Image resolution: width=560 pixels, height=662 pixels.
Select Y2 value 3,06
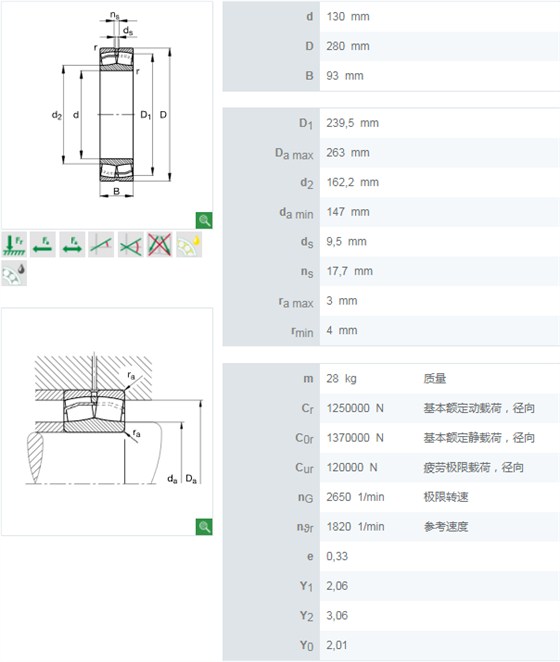[x=337, y=616]
